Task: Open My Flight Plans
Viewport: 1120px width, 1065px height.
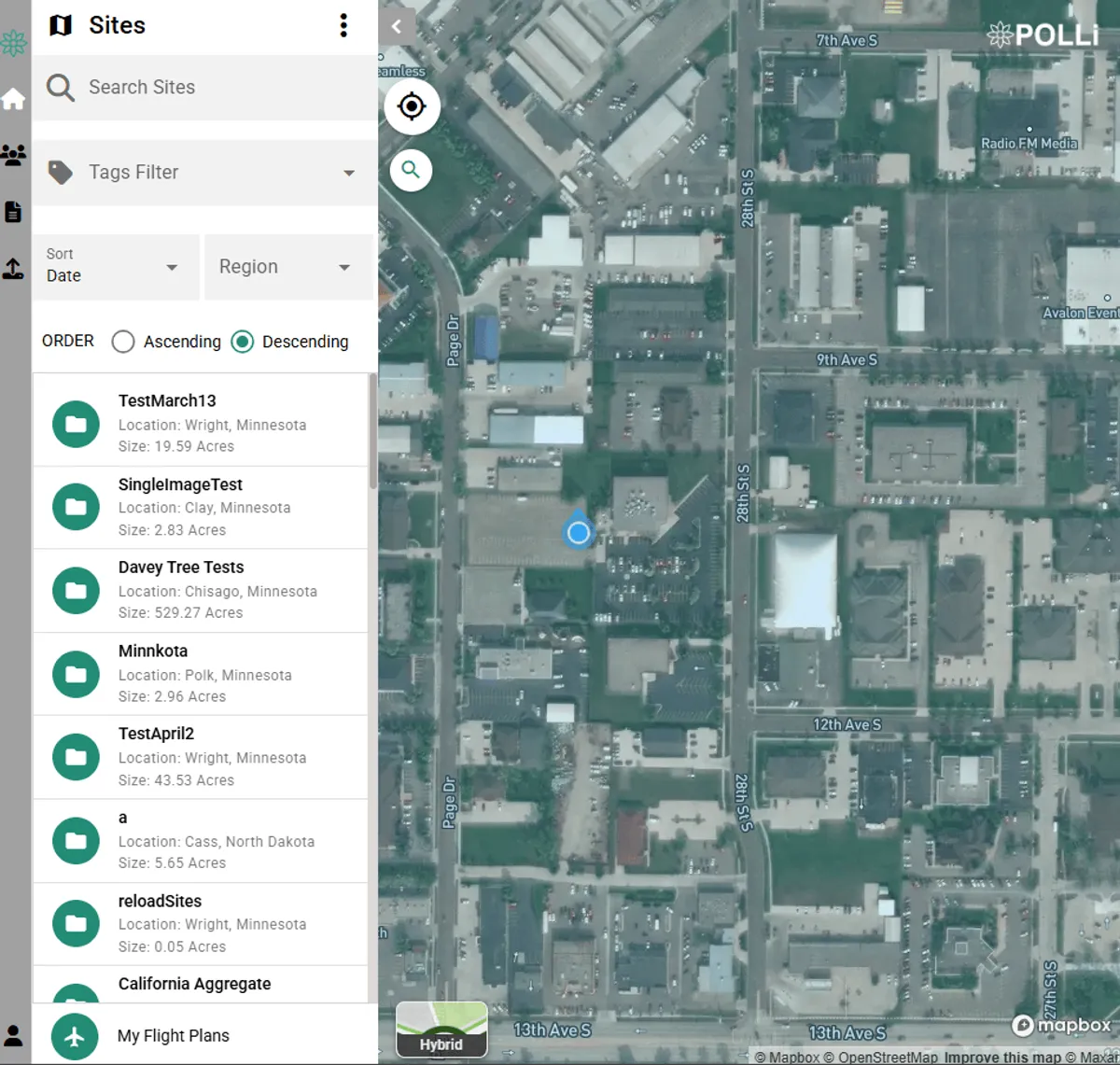Action: click(174, 1035)
